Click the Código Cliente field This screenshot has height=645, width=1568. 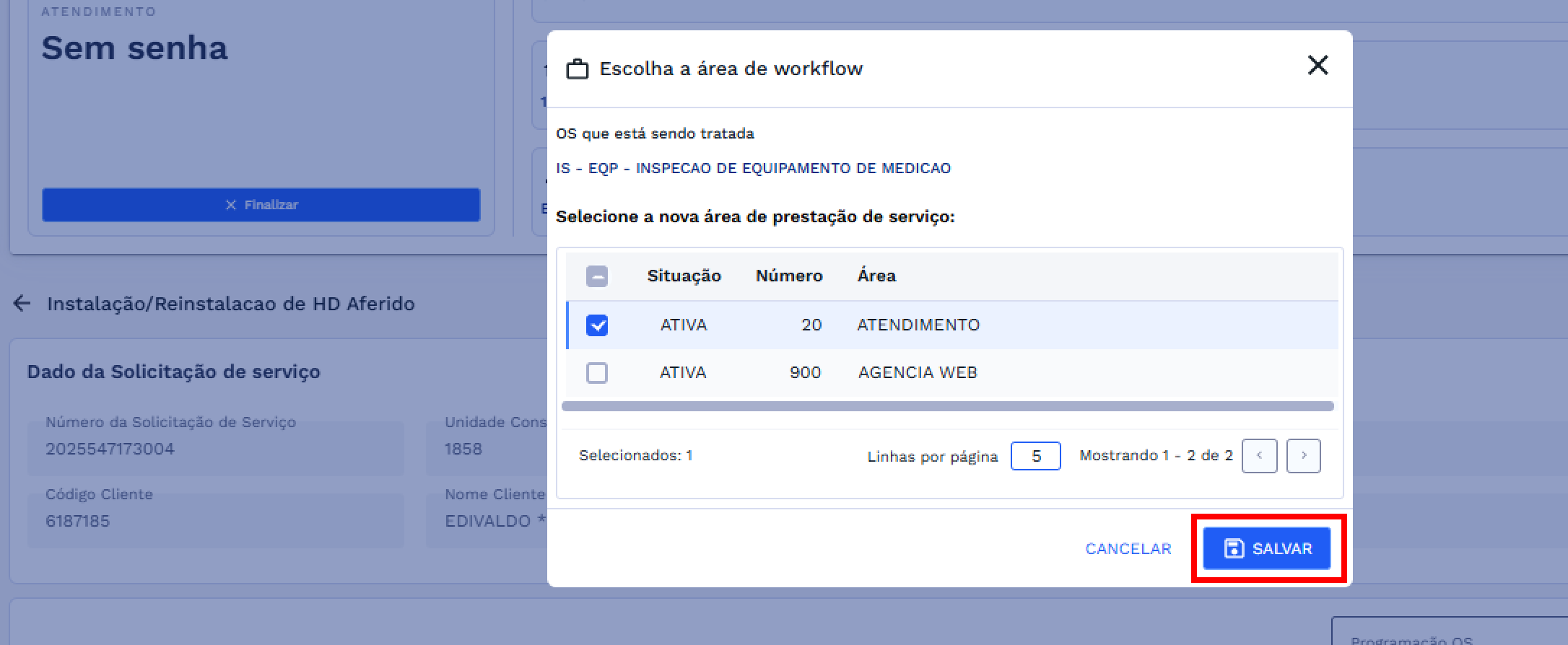(x=215, y=521)
